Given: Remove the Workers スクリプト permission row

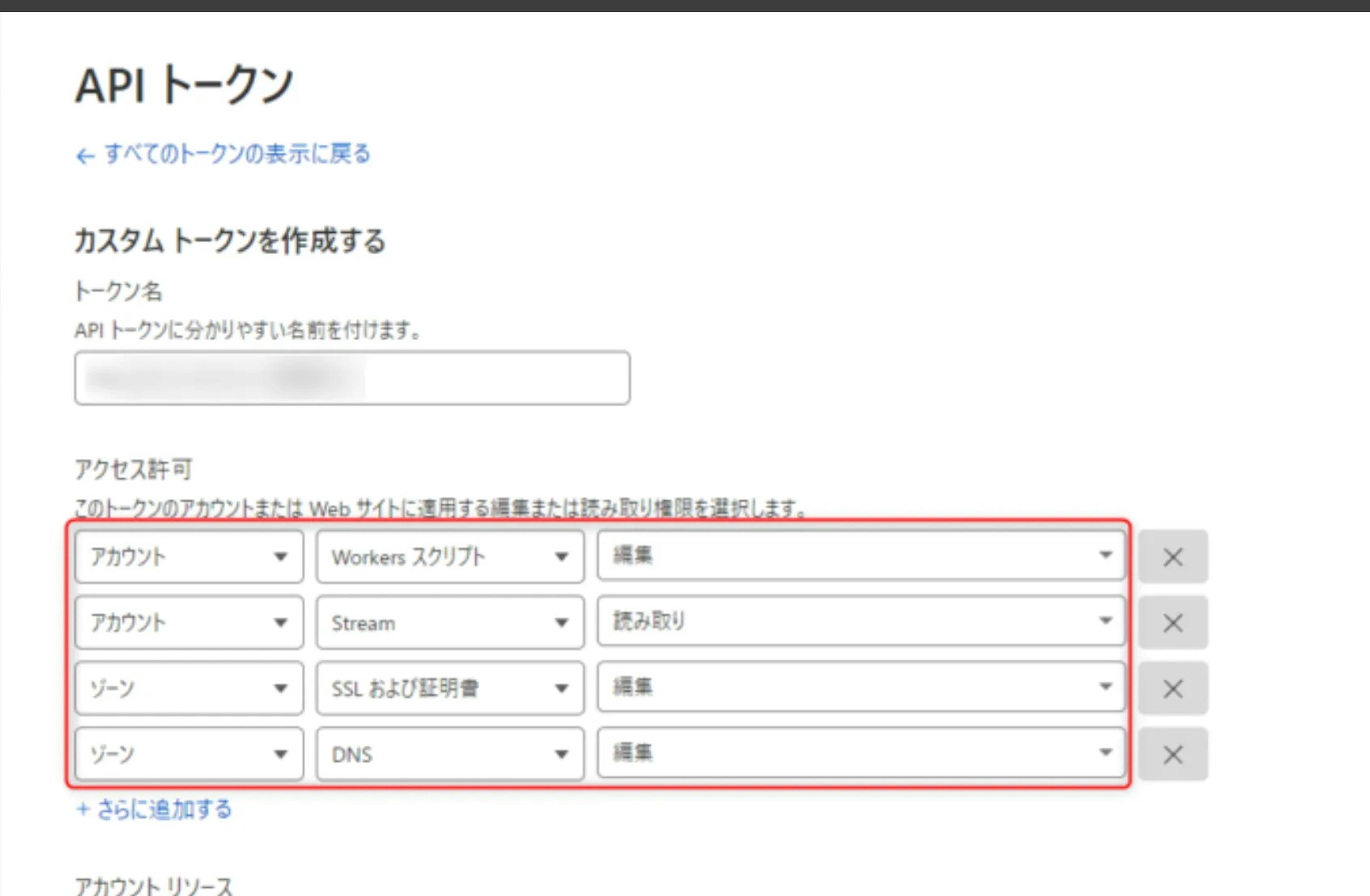Looking at the screenshot, I should (x=1173, y=556).
